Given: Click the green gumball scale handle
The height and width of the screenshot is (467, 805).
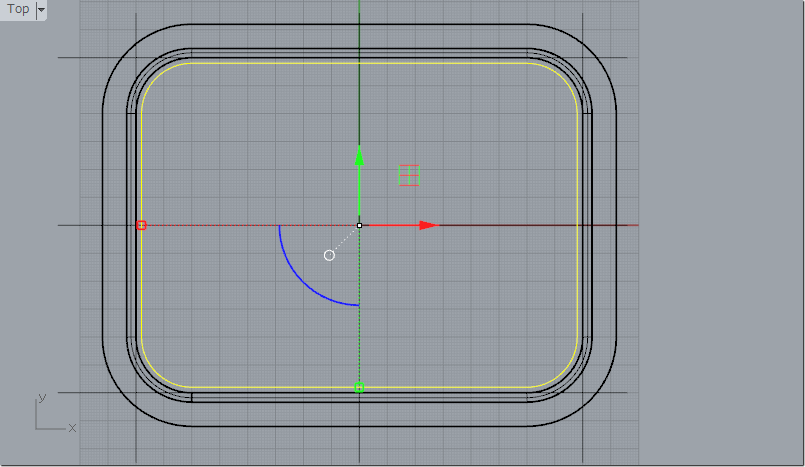Looking at the screenshot, I should (359, 387).
